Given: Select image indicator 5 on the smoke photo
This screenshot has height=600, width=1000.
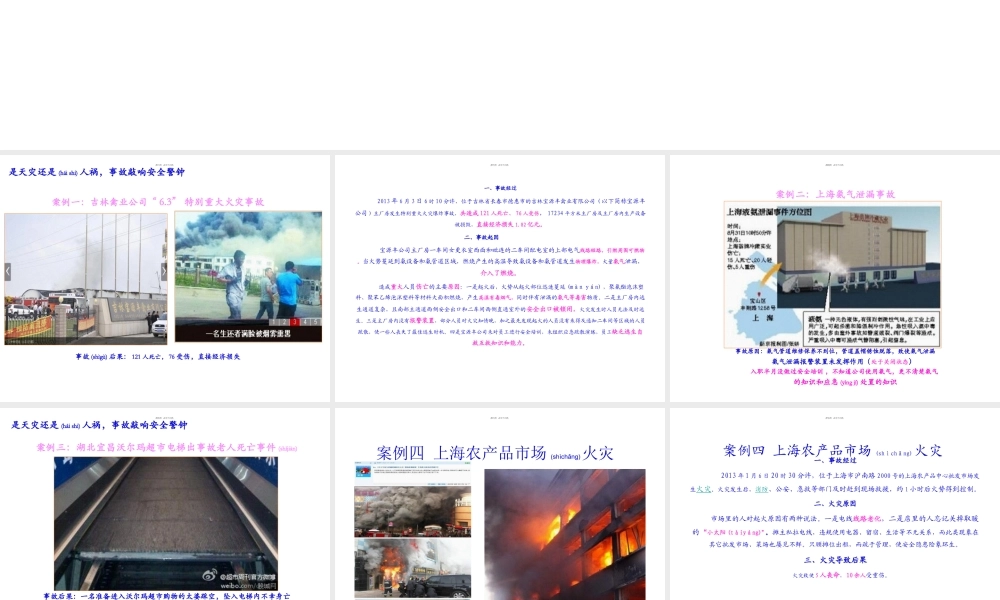Looking at the screenshot, I should coord(315,321).
